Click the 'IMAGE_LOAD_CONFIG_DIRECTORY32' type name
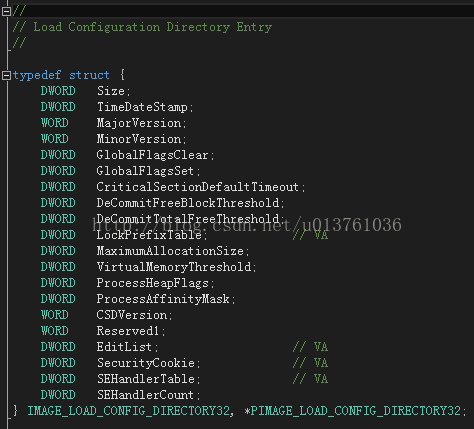474x429 pixels. coord(129,411)
